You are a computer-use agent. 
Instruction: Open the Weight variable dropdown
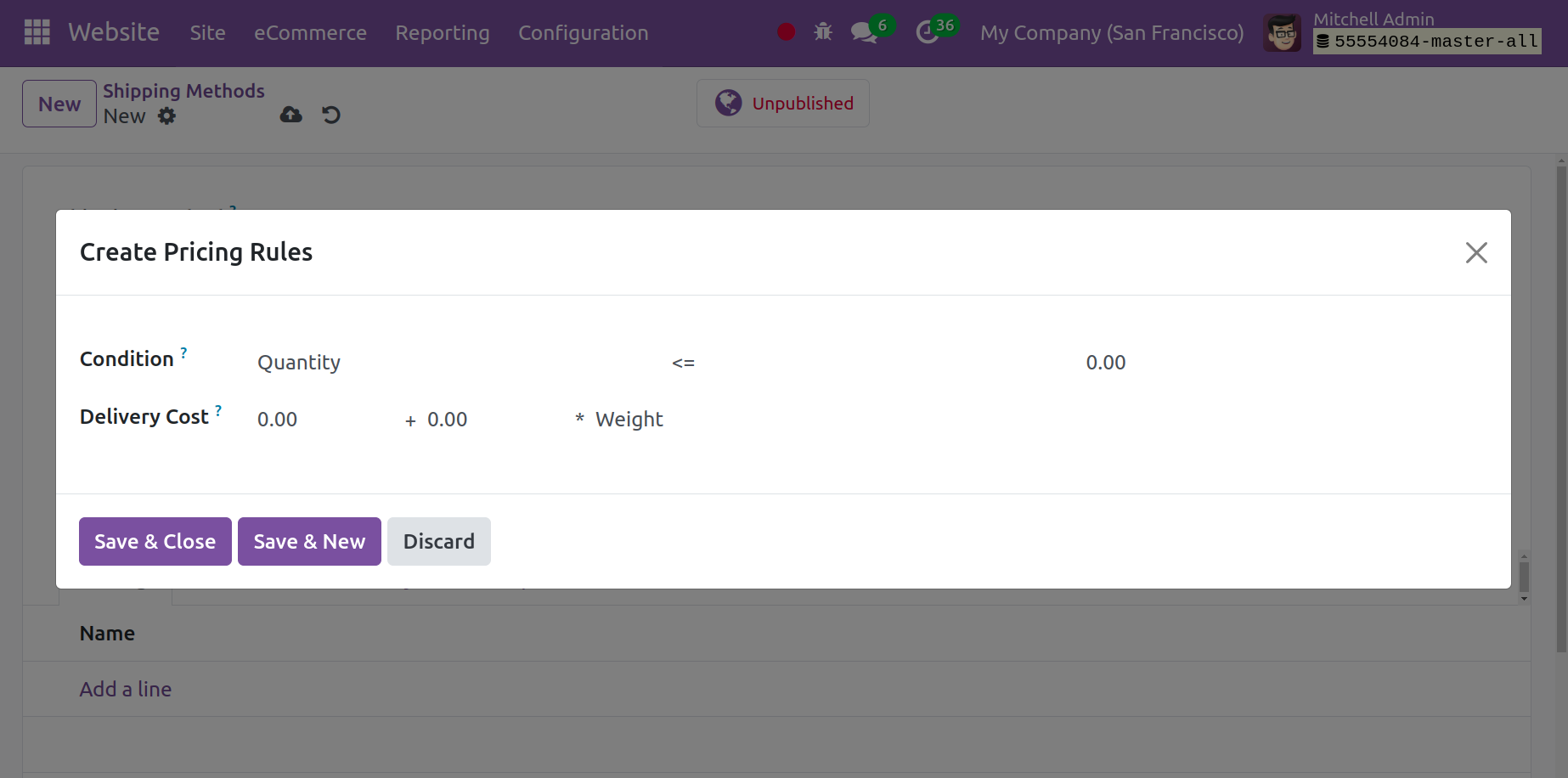click(x=629, y=419)
